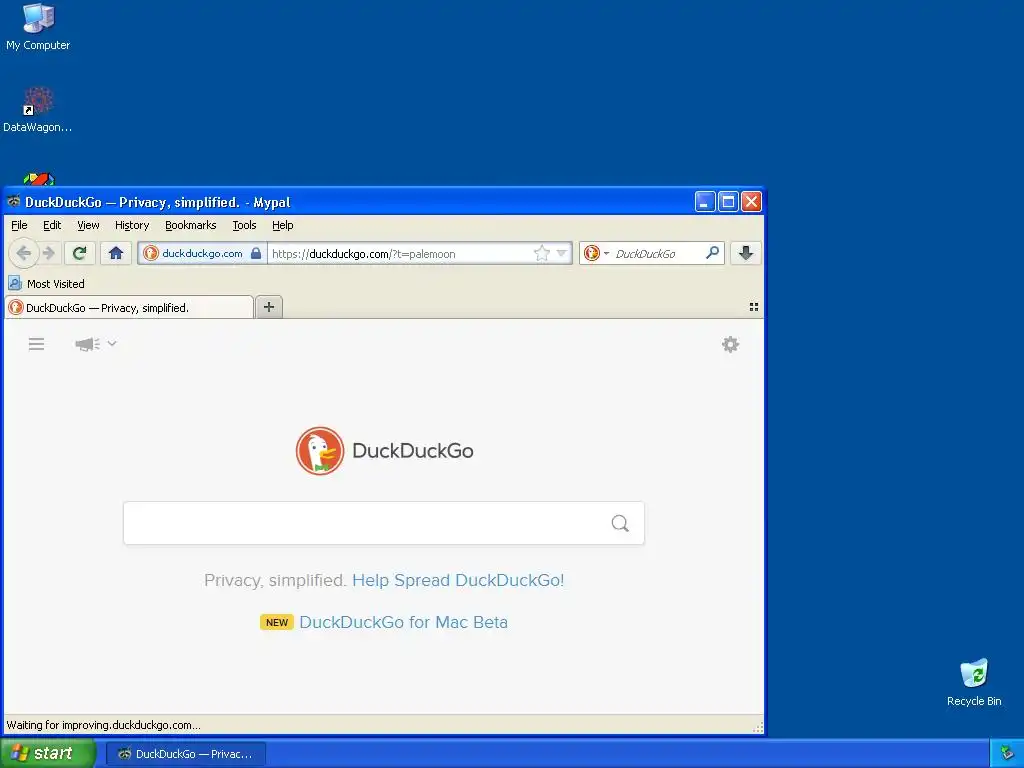
Task: Open the DuckDuckGo hamburger menu
Action: click(x=37, y=344)
